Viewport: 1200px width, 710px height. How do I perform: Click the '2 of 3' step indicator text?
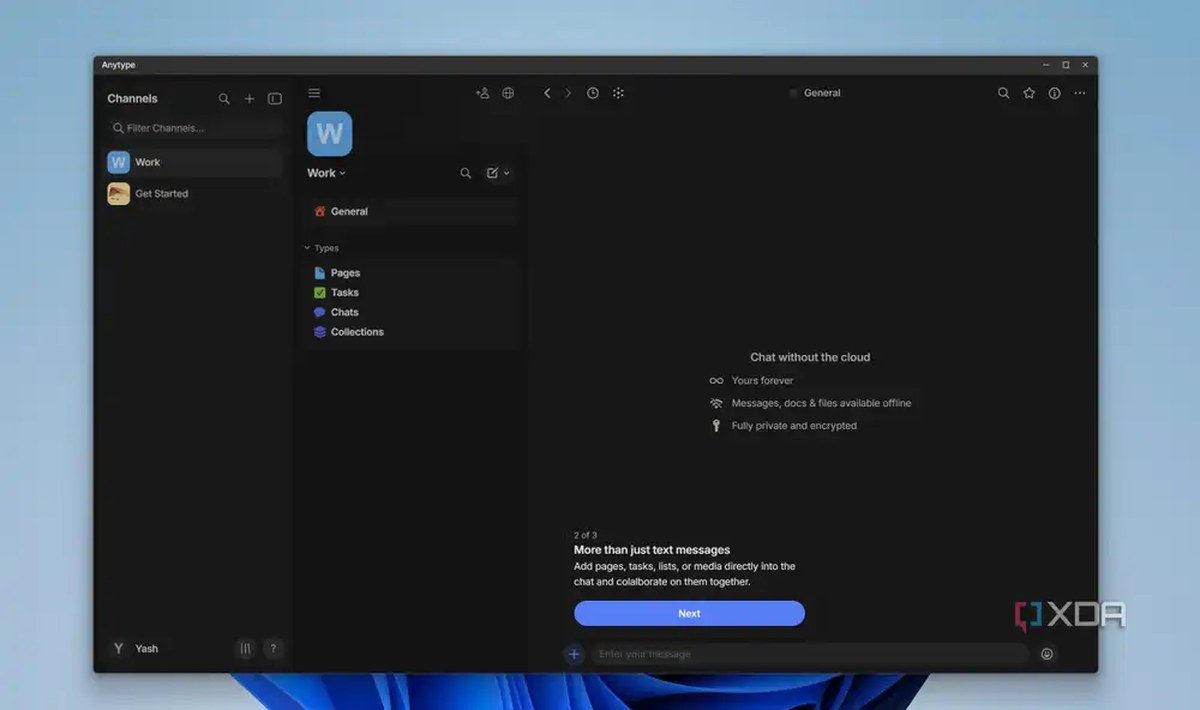(585, 536)
